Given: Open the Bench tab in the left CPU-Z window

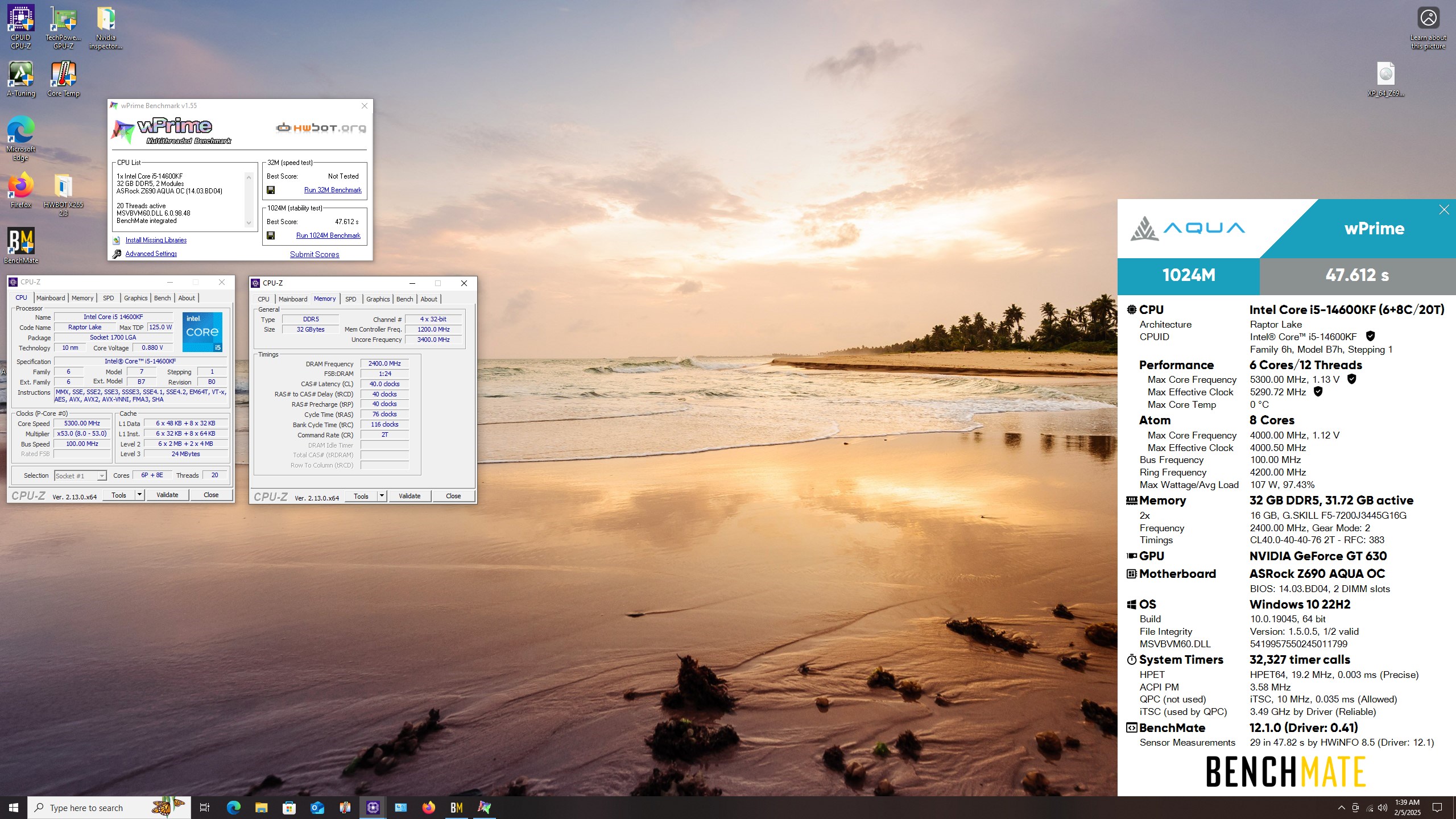Looking at the screenshot, I should [162, 298].
